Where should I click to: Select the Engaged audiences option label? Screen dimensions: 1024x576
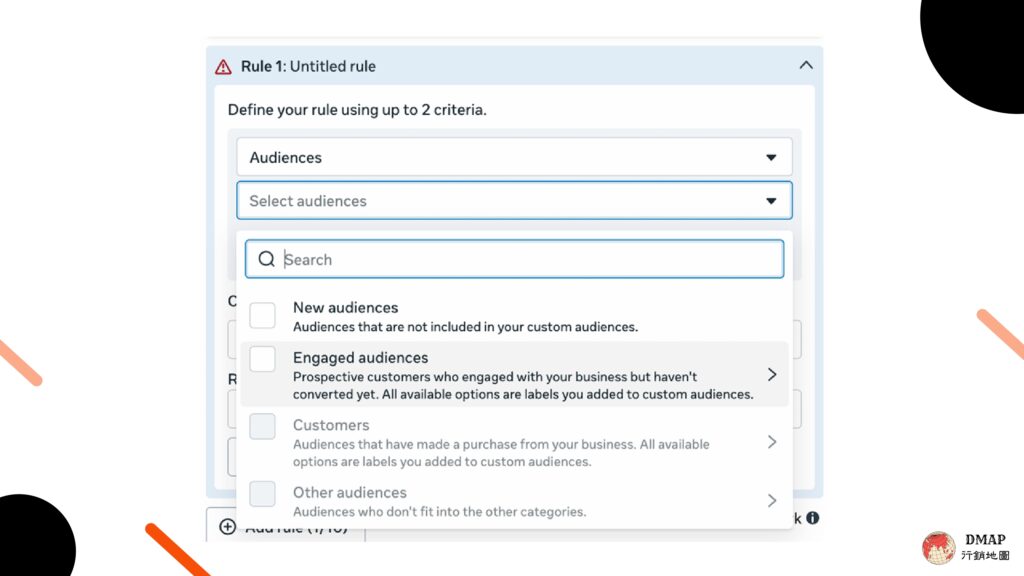tap(360, 358)
